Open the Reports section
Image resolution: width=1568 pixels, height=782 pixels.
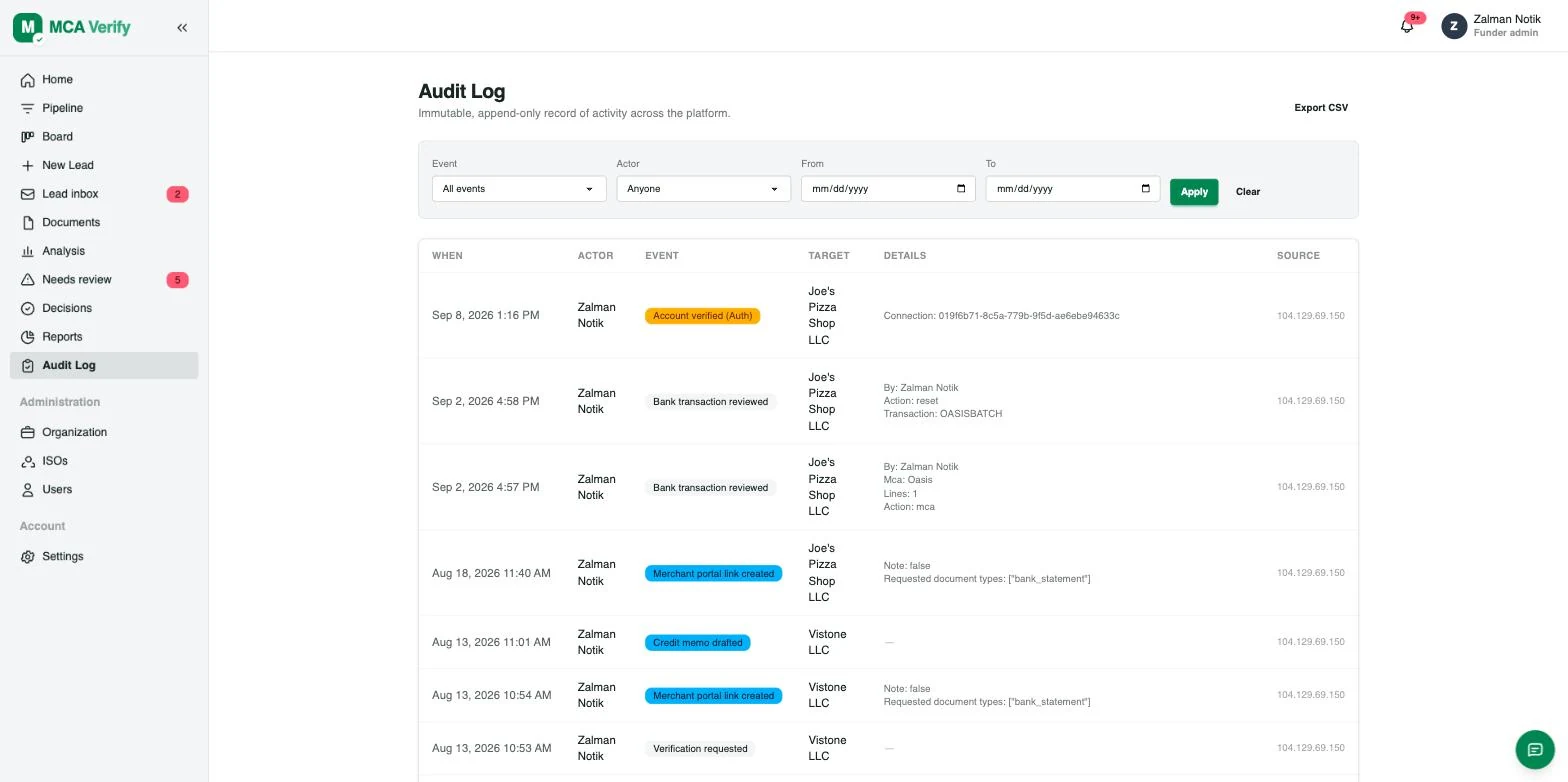pos(104,337)
